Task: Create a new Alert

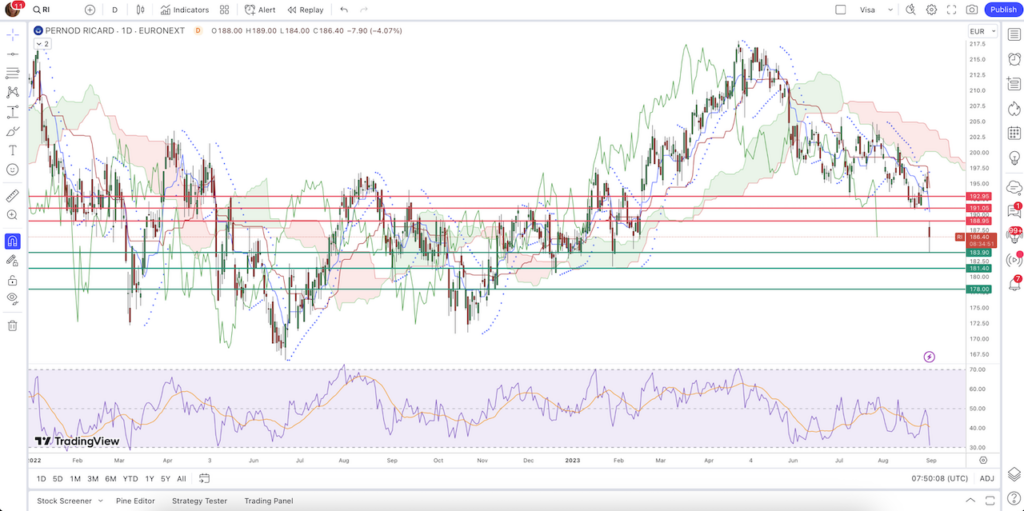Action: point(261,9)
